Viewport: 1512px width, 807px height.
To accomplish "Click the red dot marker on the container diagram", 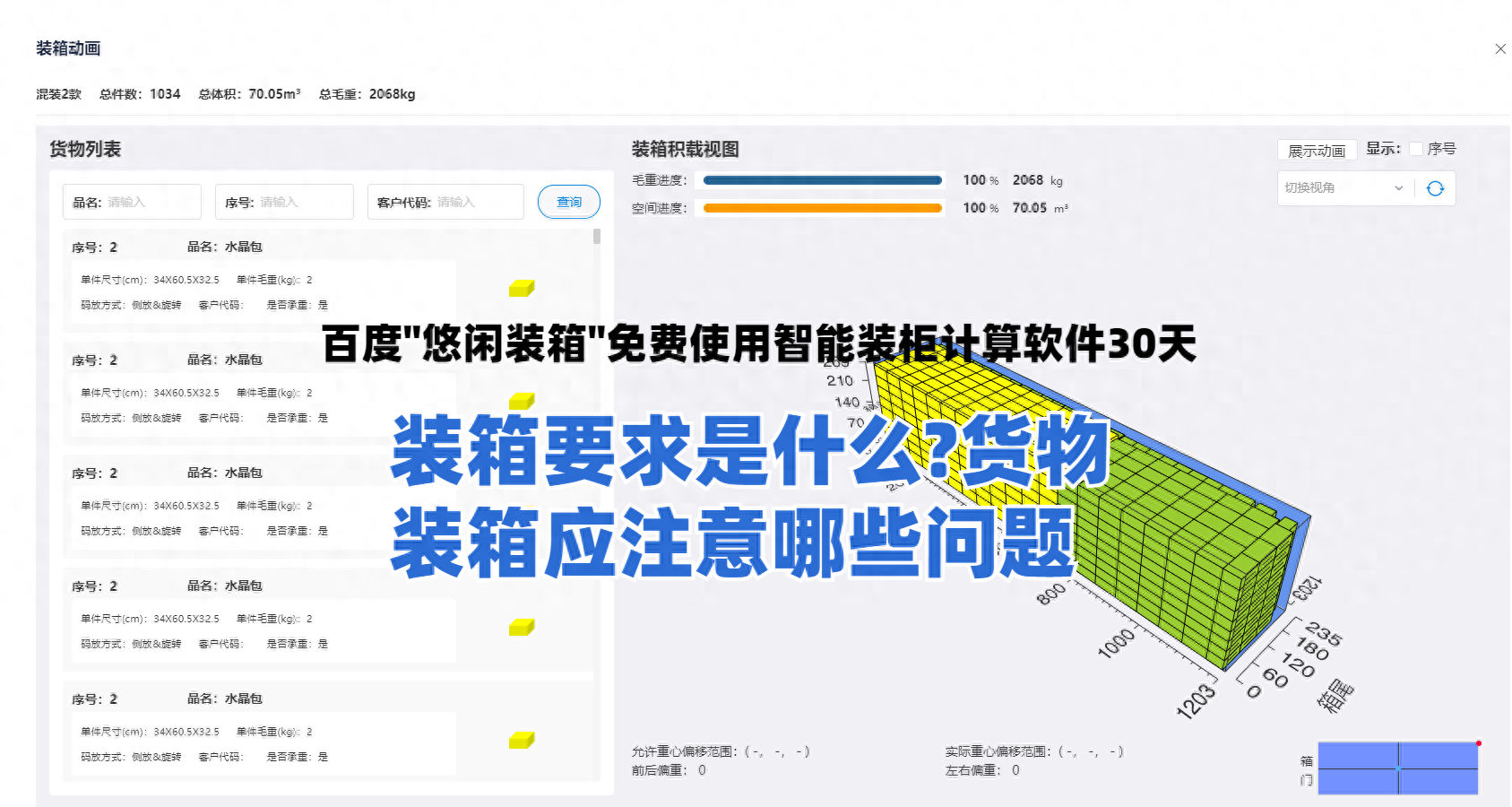I will 1478,742.
